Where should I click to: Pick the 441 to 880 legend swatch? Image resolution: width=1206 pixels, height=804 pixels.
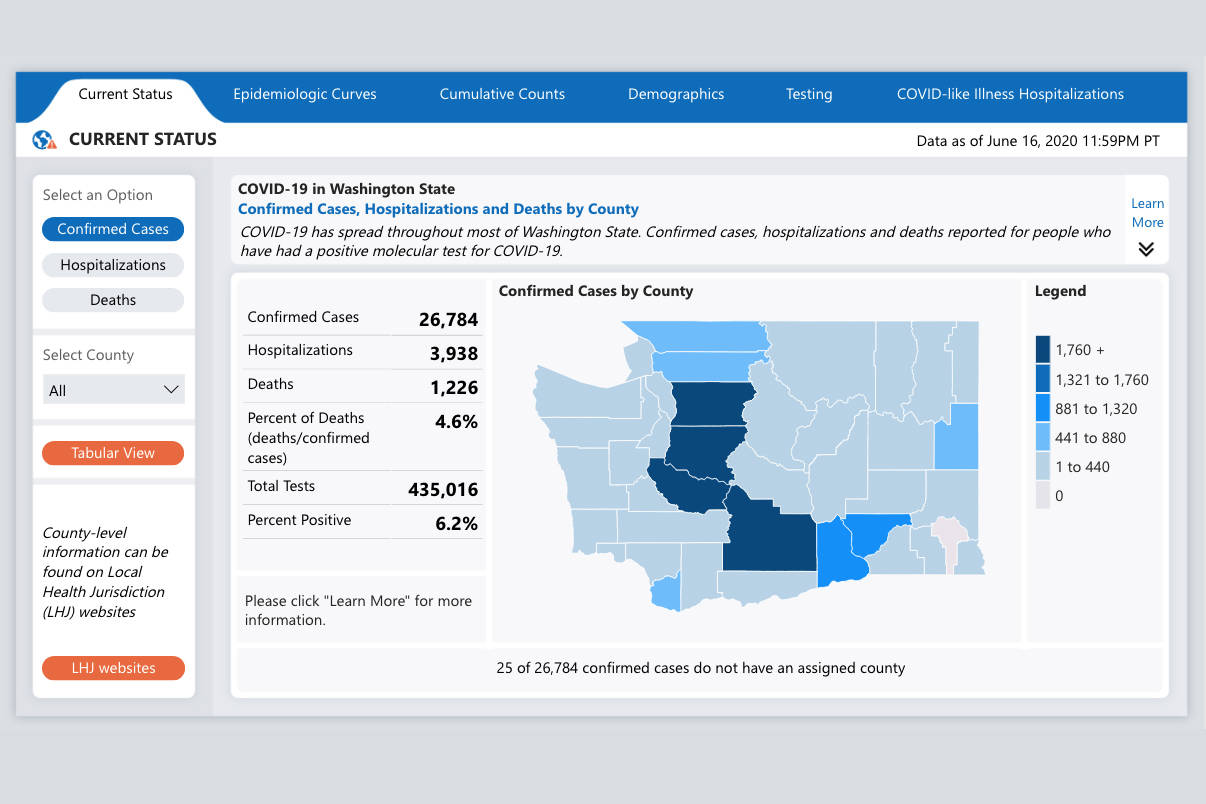pyautogui.click(x=1043, y=437)
